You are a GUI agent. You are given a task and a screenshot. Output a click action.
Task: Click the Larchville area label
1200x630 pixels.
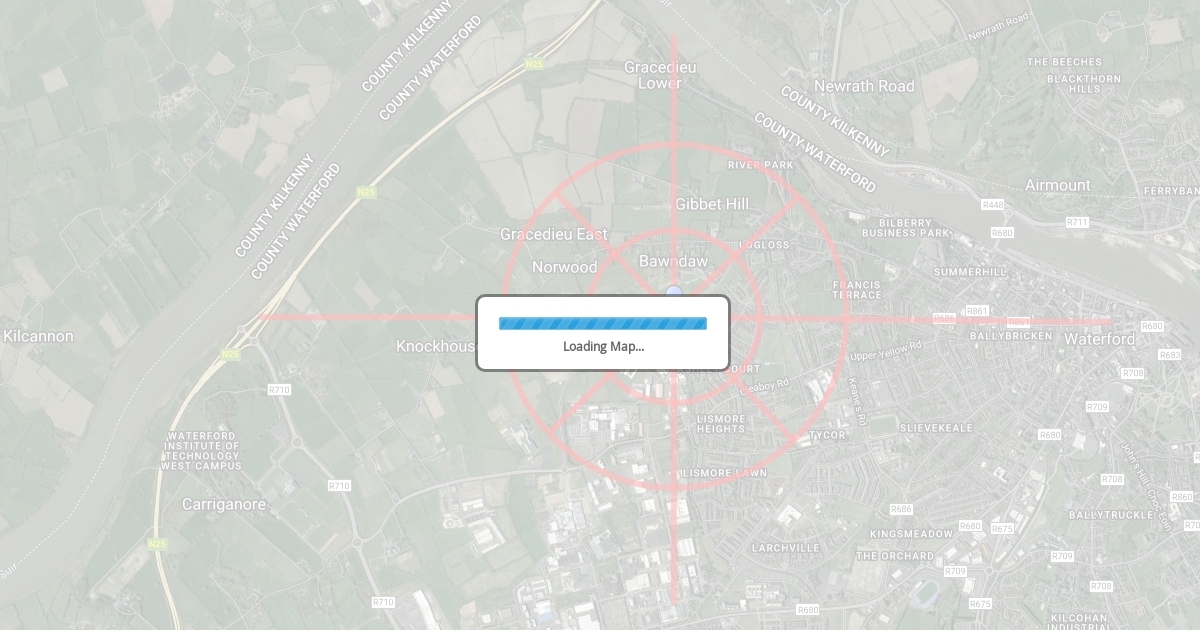786,548
